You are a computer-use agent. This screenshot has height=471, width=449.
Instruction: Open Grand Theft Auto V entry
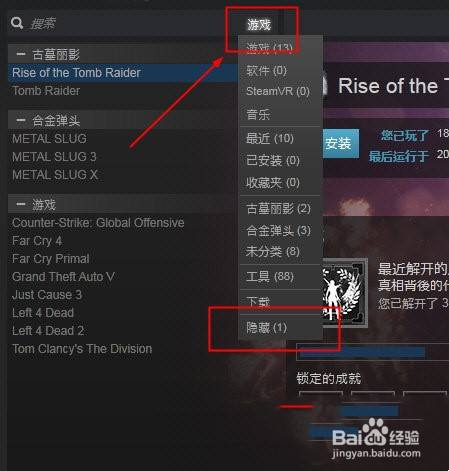63,277
